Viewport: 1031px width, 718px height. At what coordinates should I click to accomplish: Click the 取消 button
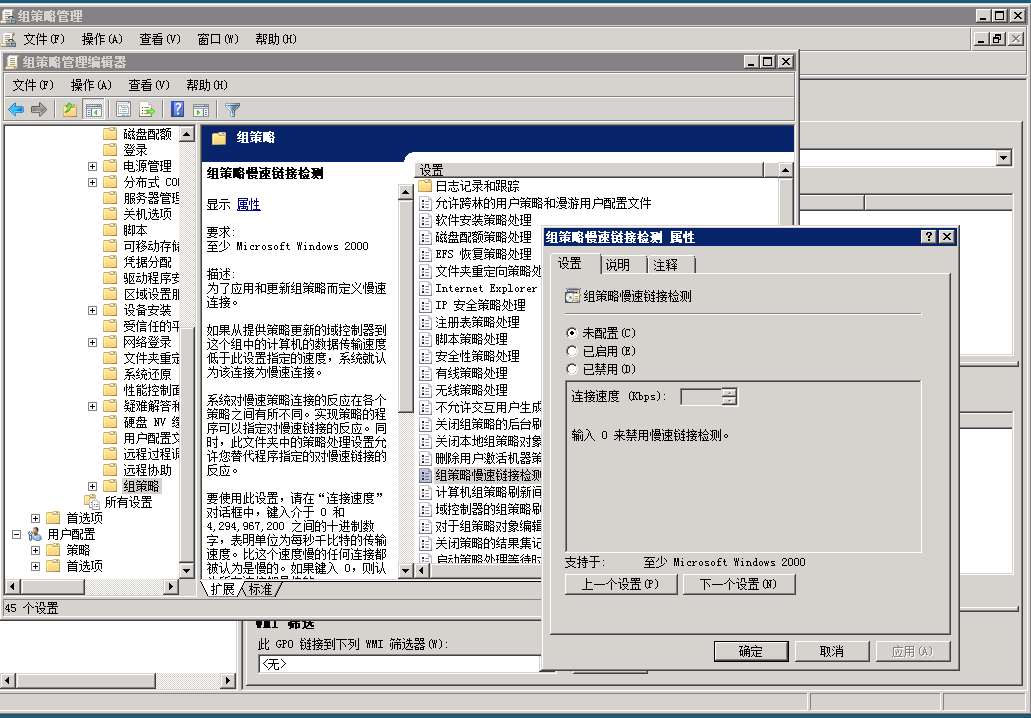[832, 651]
